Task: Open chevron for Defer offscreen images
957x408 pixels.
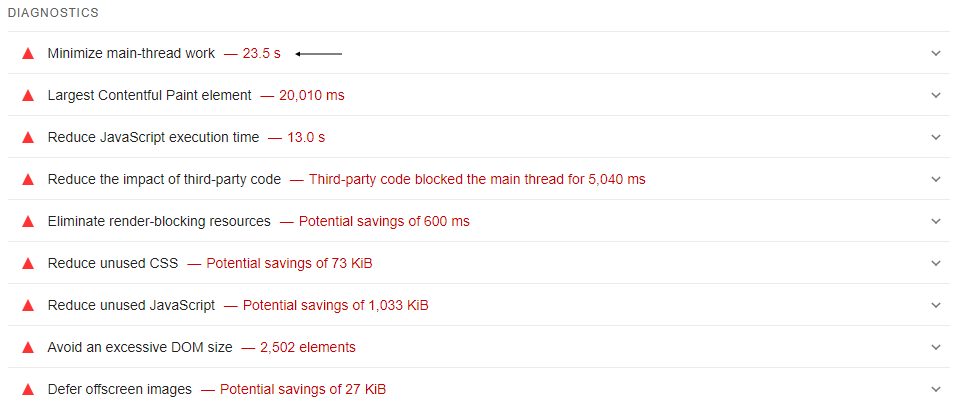Action: (936, 389)
